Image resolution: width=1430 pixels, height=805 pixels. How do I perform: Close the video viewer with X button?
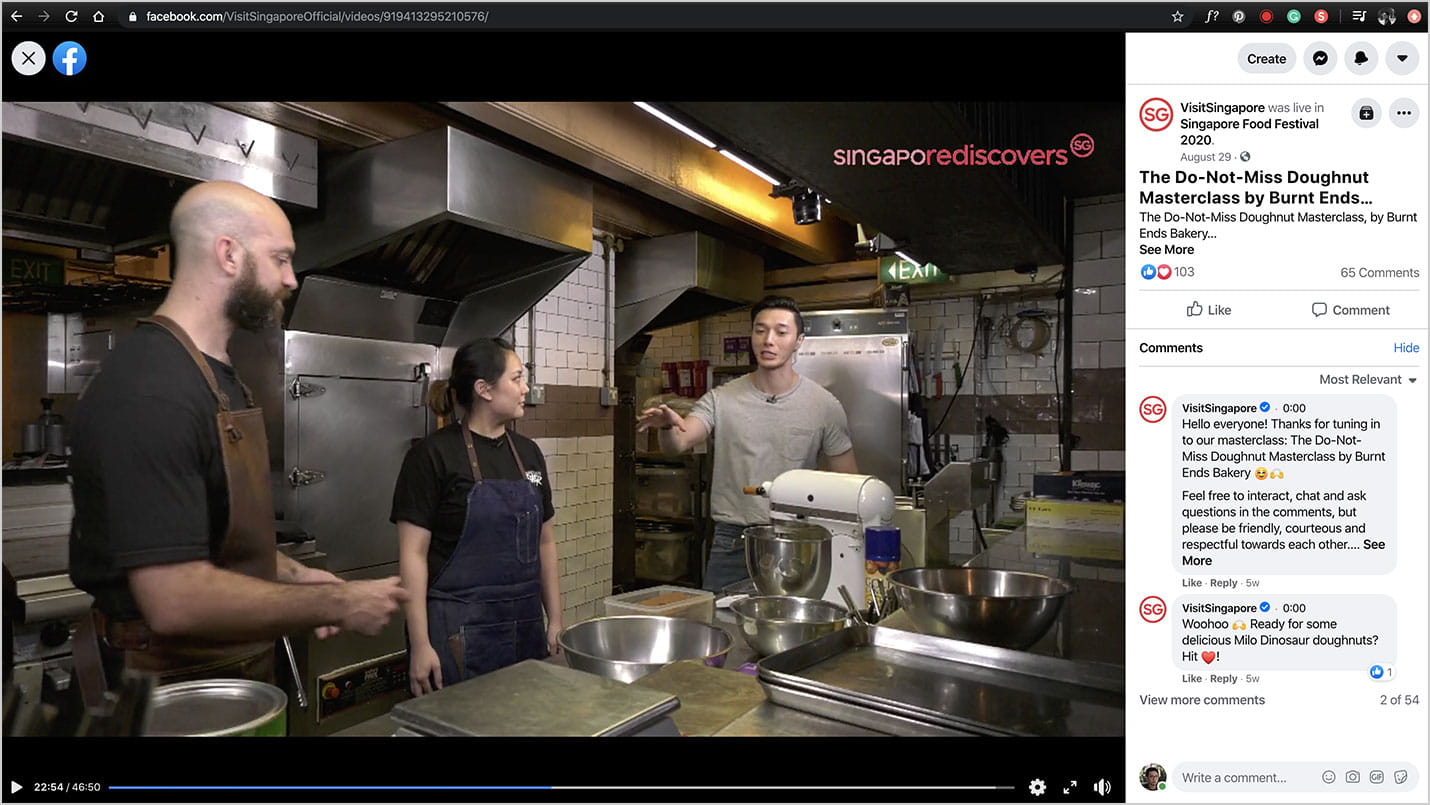tap(28, 58)
